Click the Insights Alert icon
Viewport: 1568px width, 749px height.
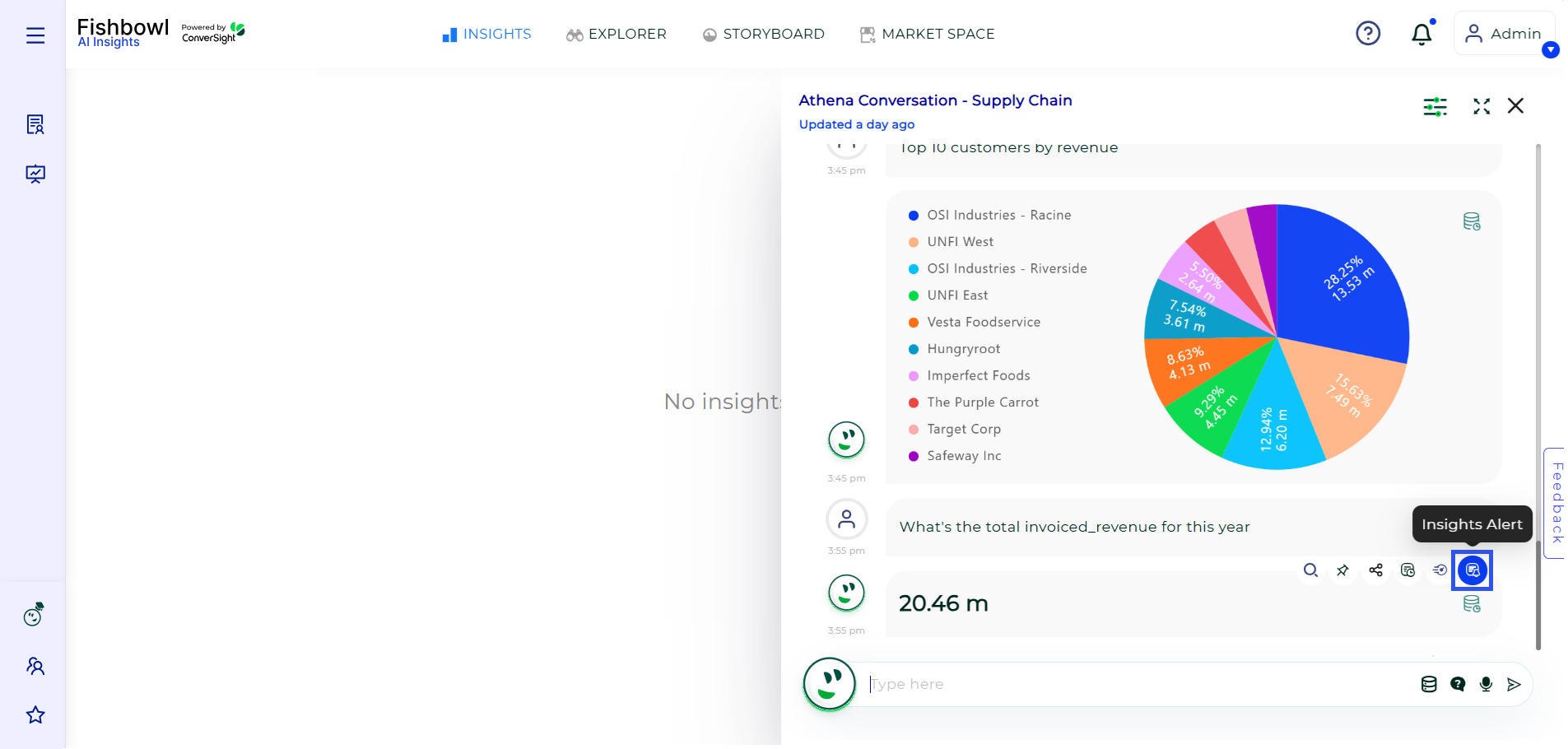coord(1472,570)
